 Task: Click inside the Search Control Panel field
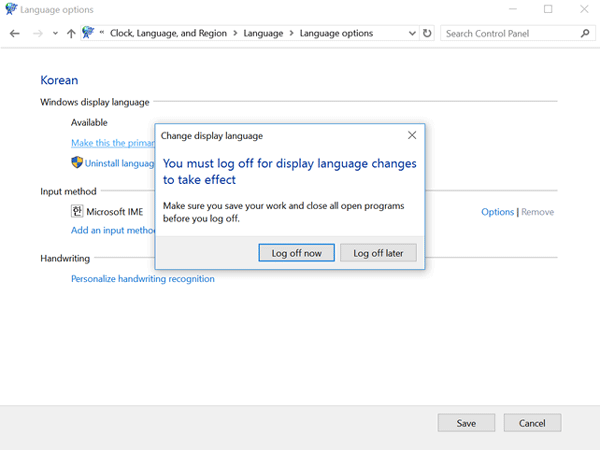point(510,33)
